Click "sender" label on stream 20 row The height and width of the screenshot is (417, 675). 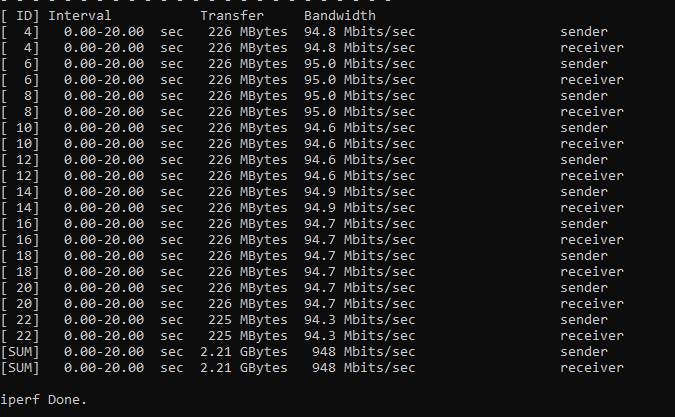tap(584, 288)
